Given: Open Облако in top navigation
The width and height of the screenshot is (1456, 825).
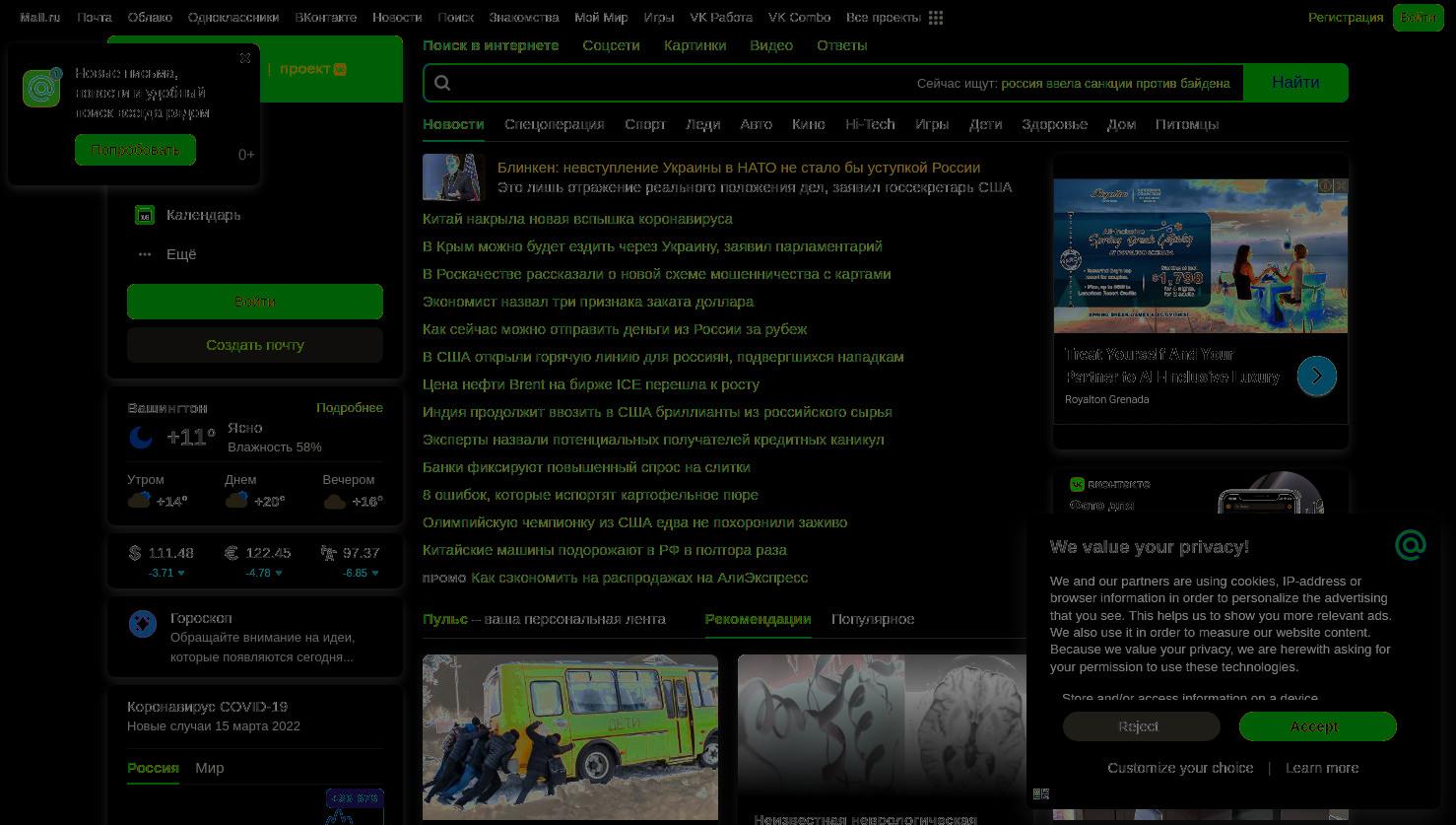Looking at the screenshot, I should tap(150, 18).
